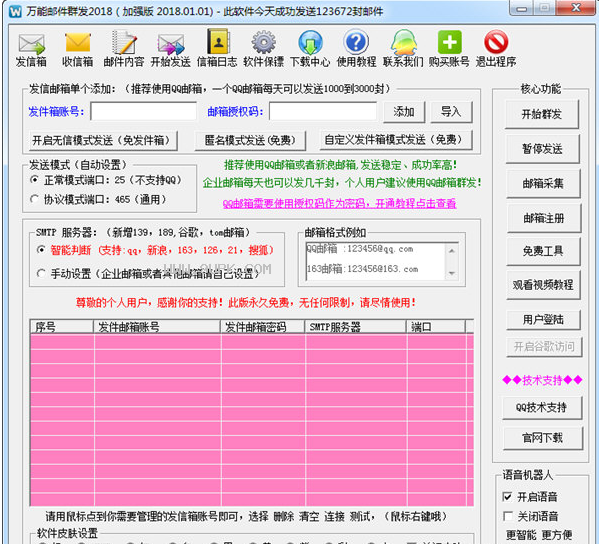Open the 信箱日志 mailbox log icon
Image resolution: width=599 pixels, height=544 pixels.
pyautogui.click(x=217, y=48)
